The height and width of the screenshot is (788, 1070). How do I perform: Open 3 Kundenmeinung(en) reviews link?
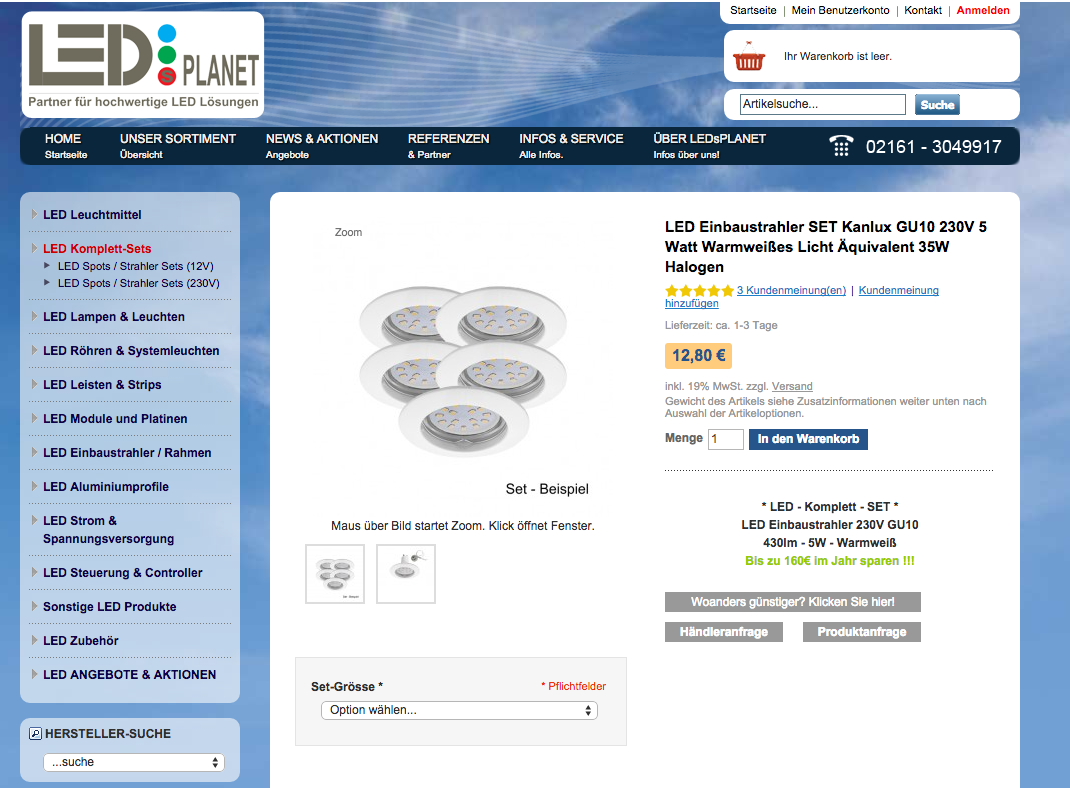tap(791, 290)
